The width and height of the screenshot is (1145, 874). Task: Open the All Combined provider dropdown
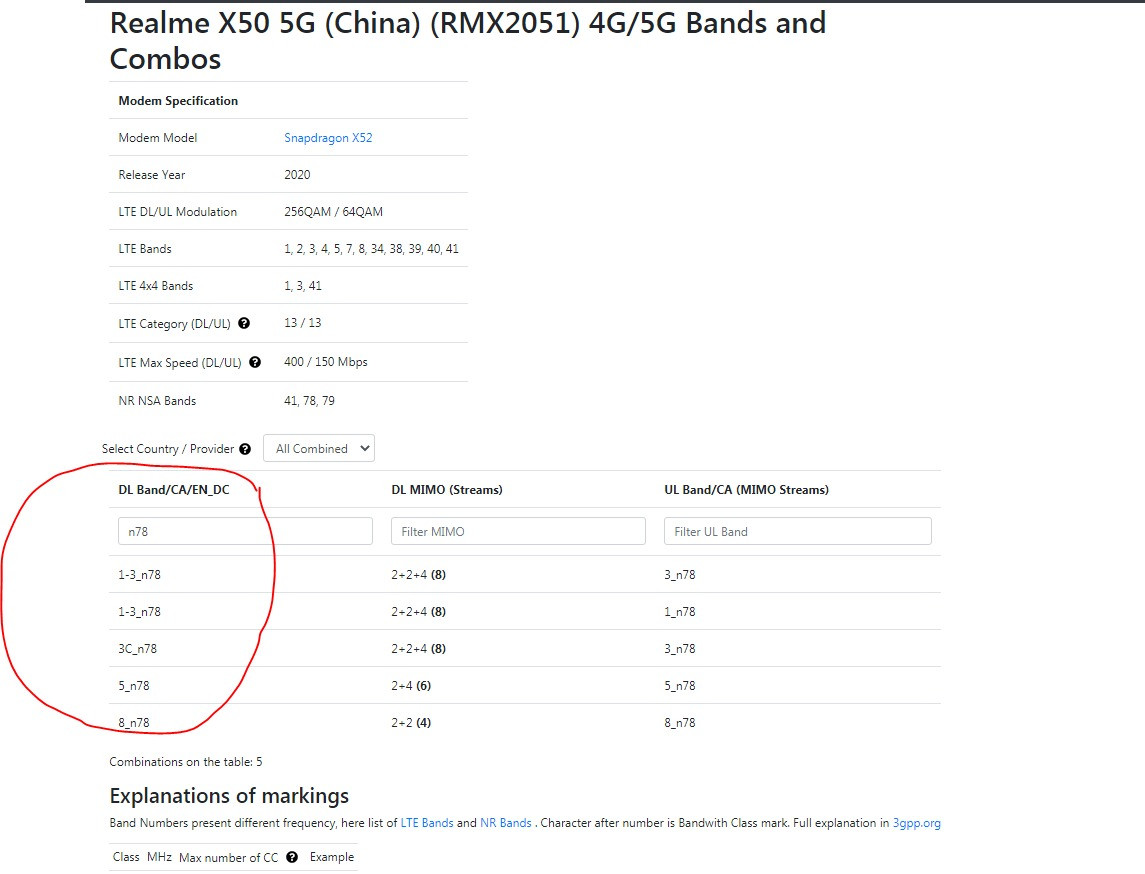(319, 448)
